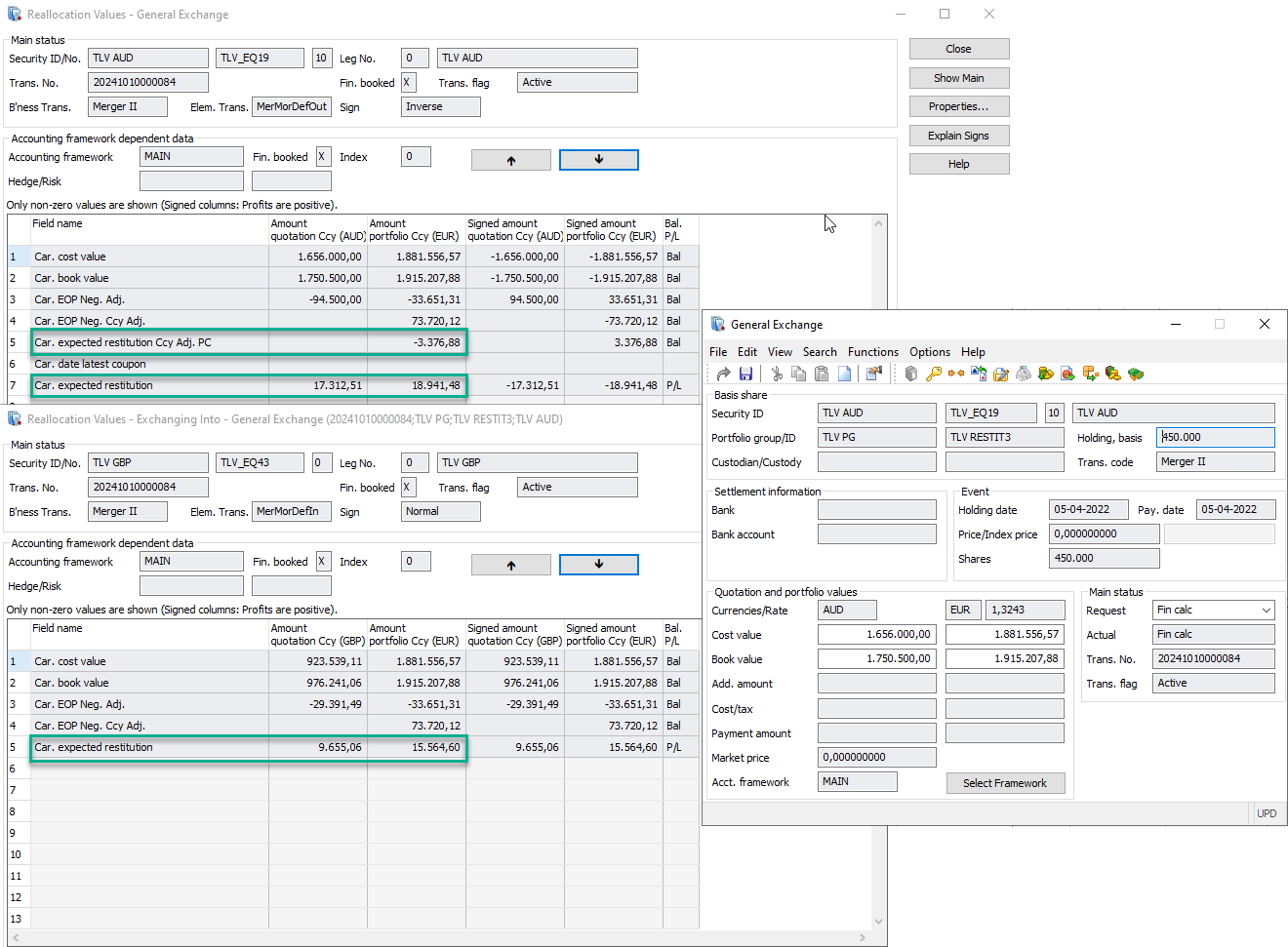This screenshot has width=1288, height=947.
Task: Click the Help button in Reallocation Values
Action: (959, 164)
